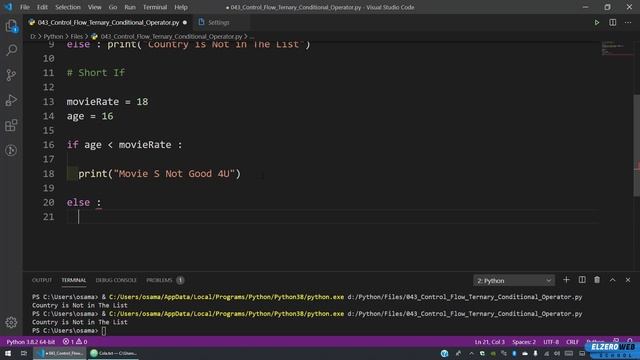The width and height of the screenshot is (640, 360).
Task: Switch to Chrome taskbar button
Action: click(113, 353)
